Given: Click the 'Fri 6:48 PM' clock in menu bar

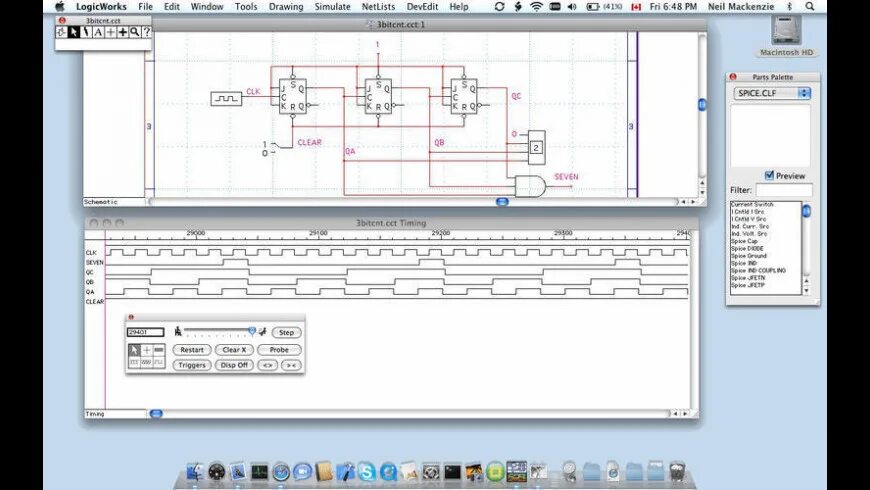Looking at the screenshot, I should pos(673,7).
